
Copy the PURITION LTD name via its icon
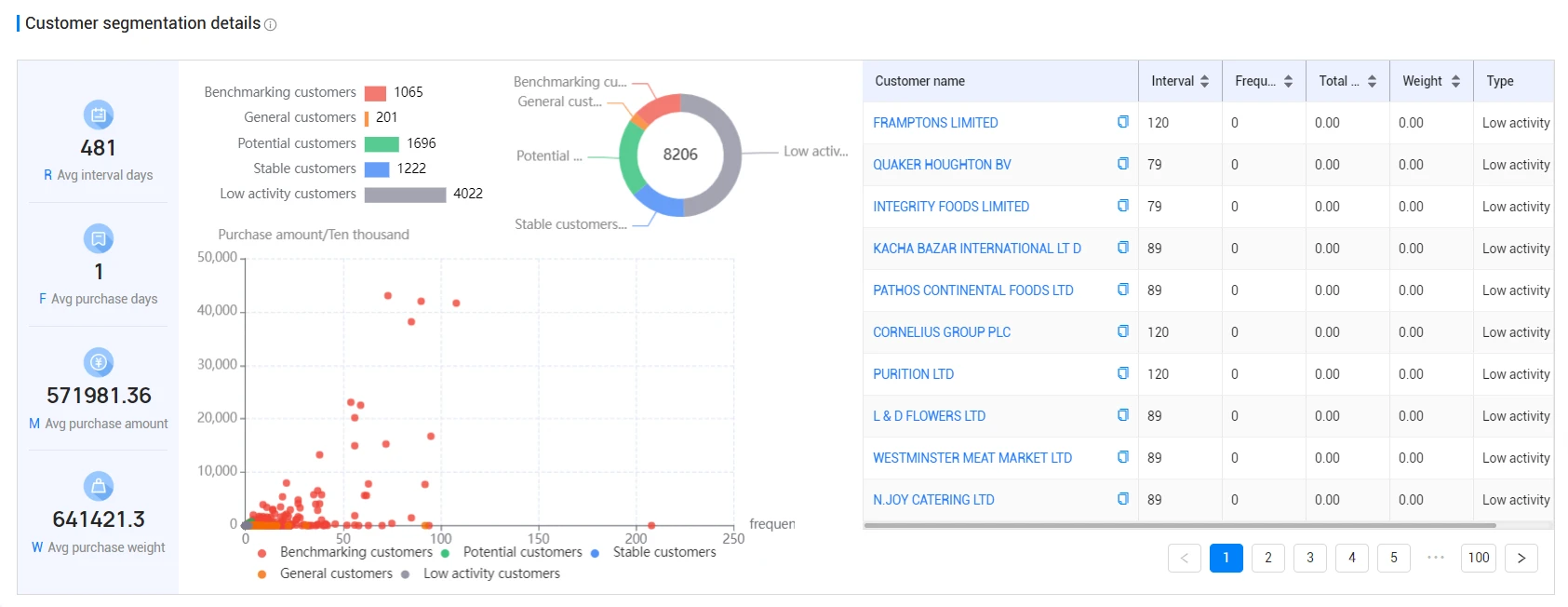(1123, 373)
